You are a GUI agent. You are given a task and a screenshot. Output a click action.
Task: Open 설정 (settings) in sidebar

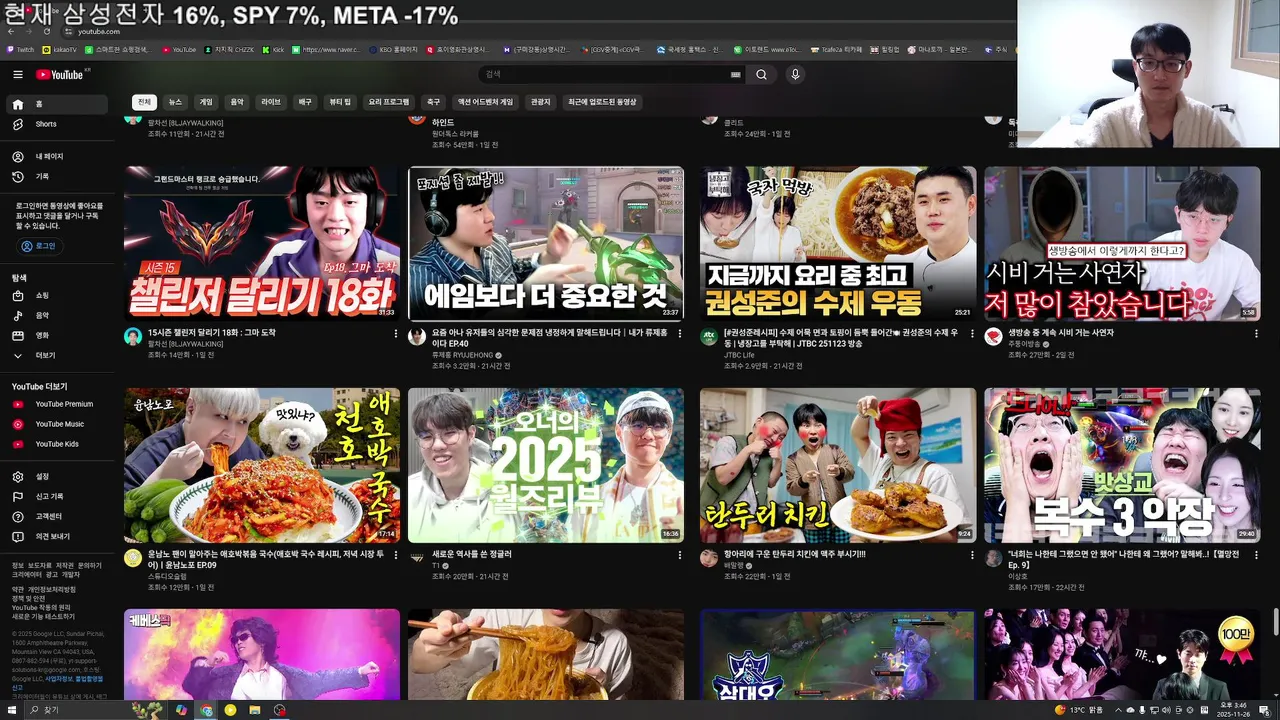[58, 477]
